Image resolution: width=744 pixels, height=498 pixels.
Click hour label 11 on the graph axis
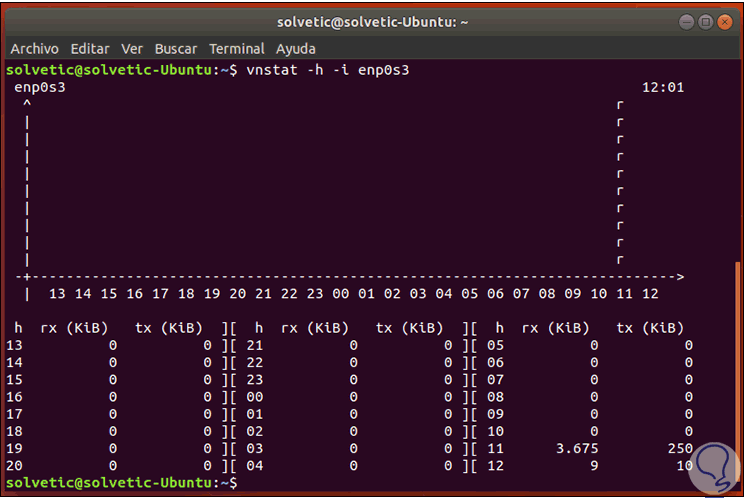point(624,294)
